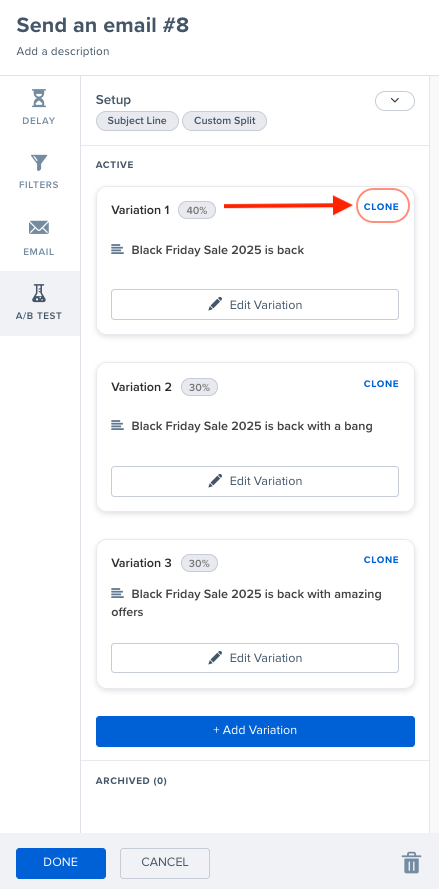Click the Custom Split setup tag
Viewport: 439px width, 889px height.
[225, 121]
